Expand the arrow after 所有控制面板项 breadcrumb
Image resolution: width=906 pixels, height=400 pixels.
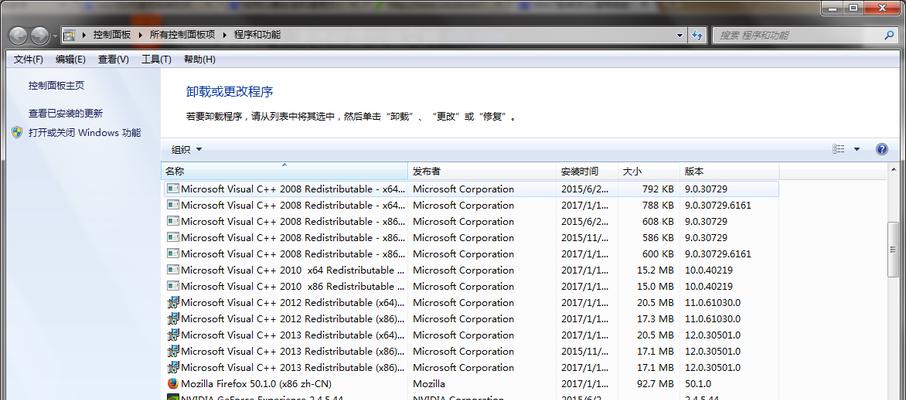click(x=224, y=35)
